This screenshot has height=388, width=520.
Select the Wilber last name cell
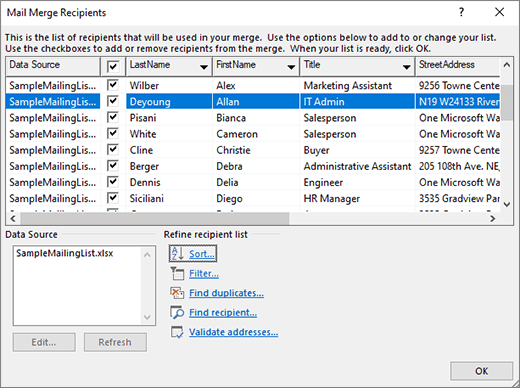pos(169,85)
